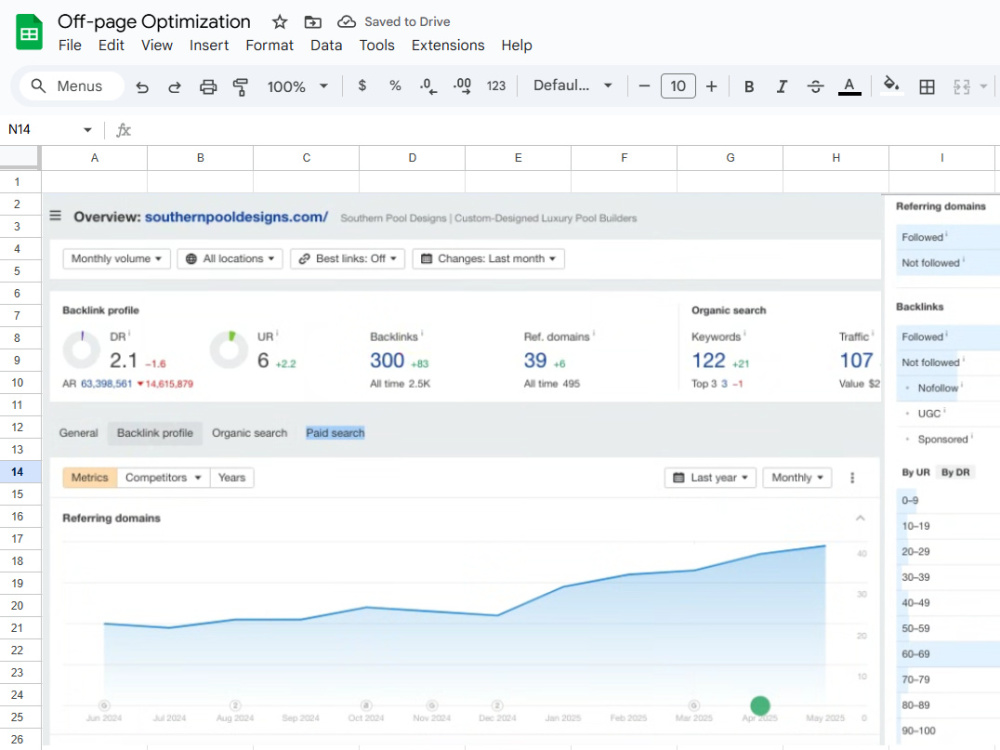The width and height of the screenshot is (1000, 750).
Task: Decrease font size with minus button
Action: pyautogui.click(x=644, y=86)
